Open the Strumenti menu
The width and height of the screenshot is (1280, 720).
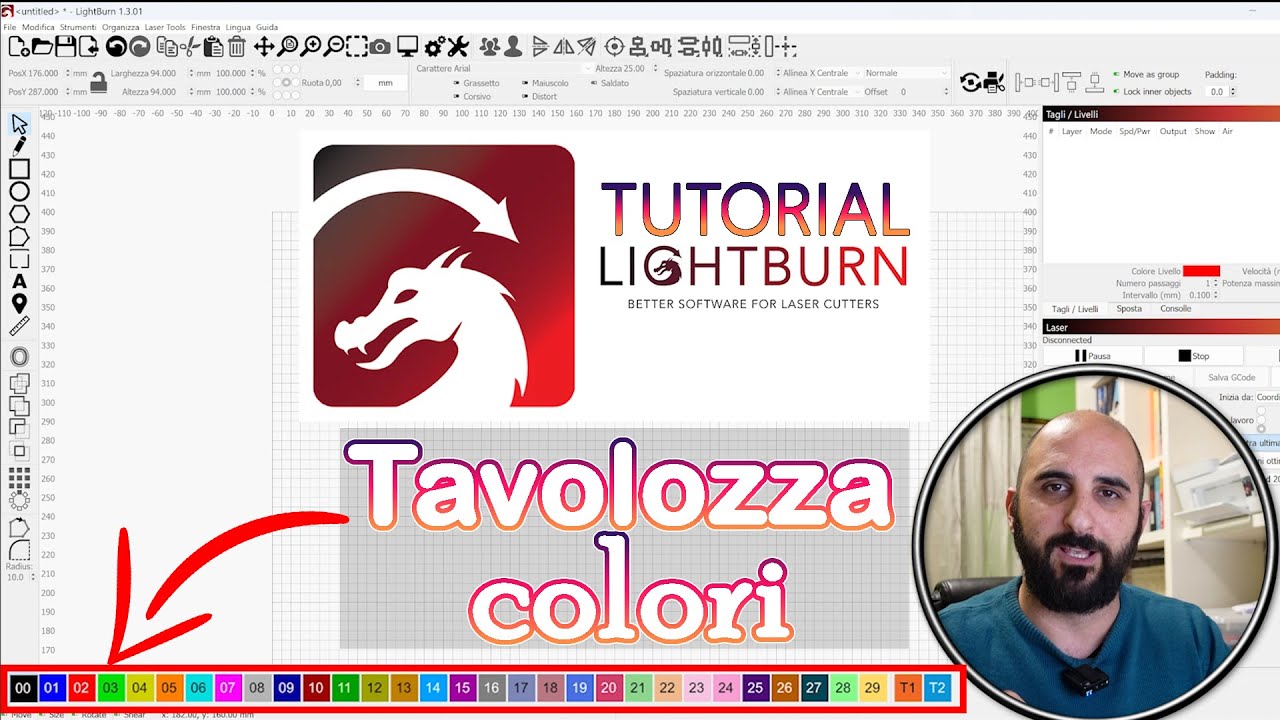78,27
